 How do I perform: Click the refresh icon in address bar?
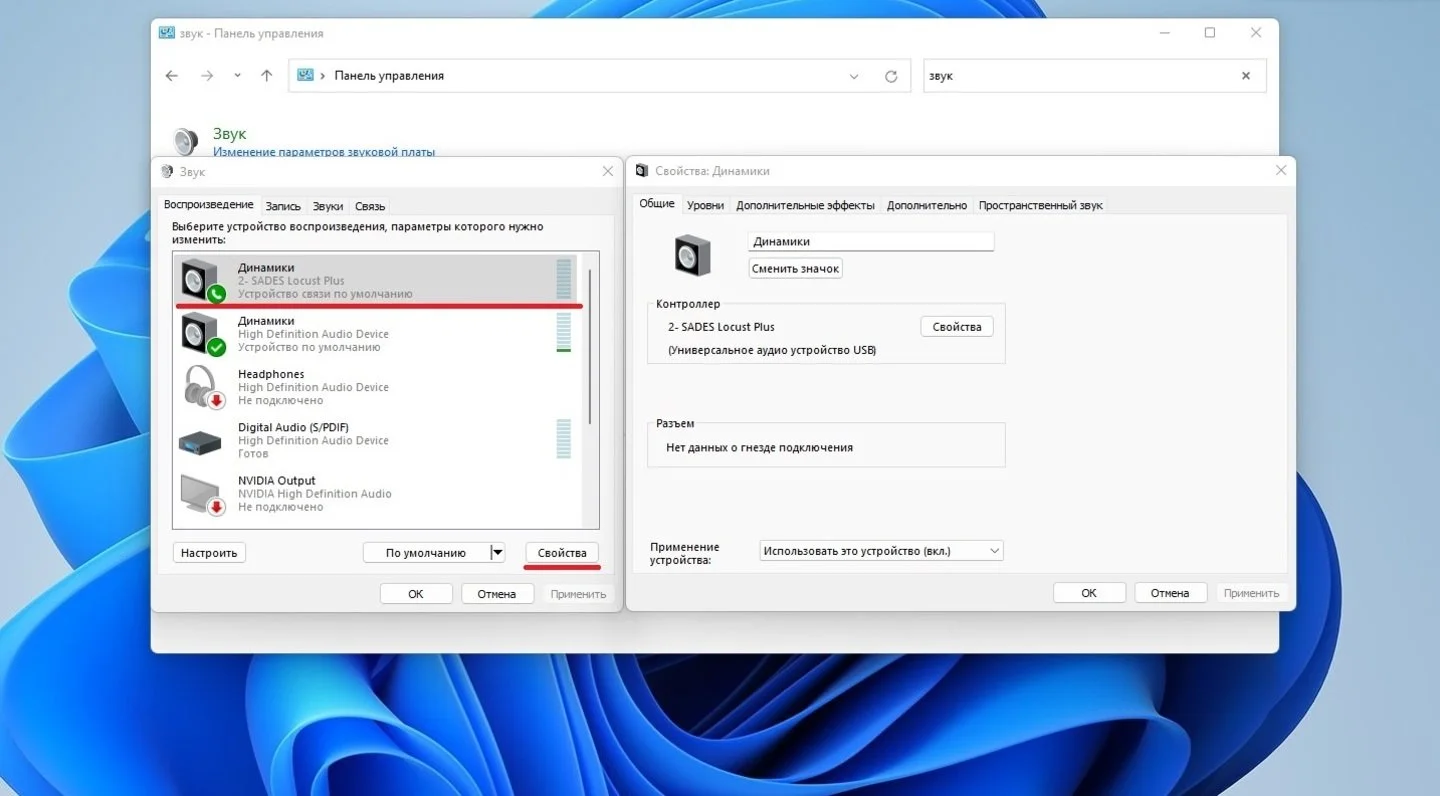click(891, 76)
